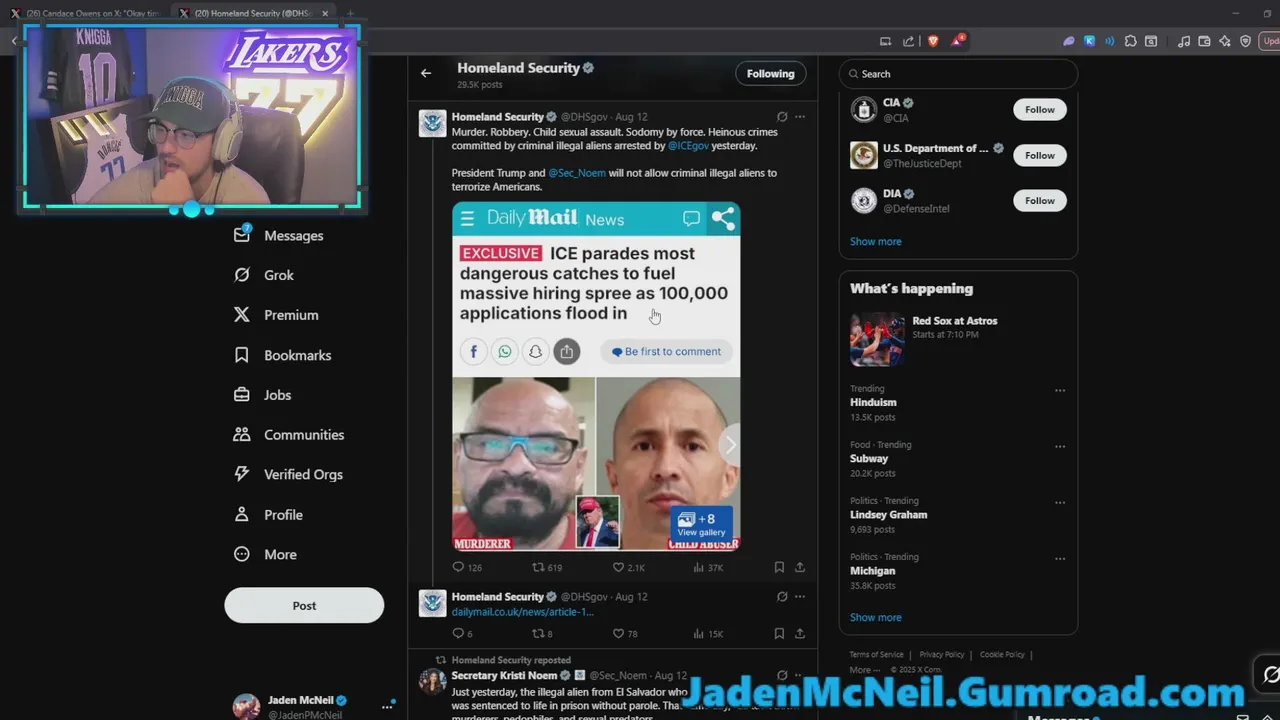The image size is (1280, 720).
Task: Open Brave playlist music note icon
Action: click(1184, 41)
